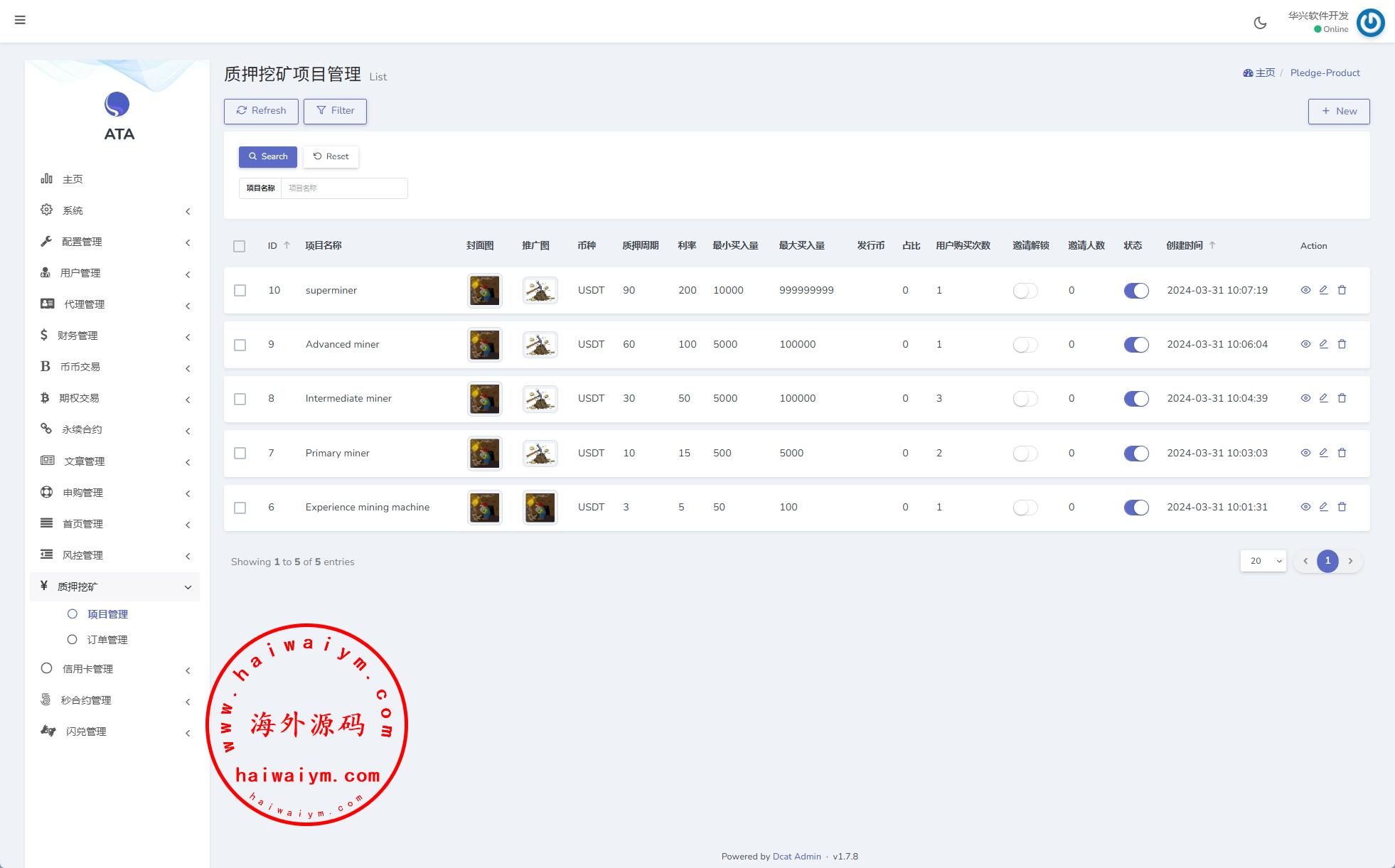Go to 主页 in sidebar

73,179
